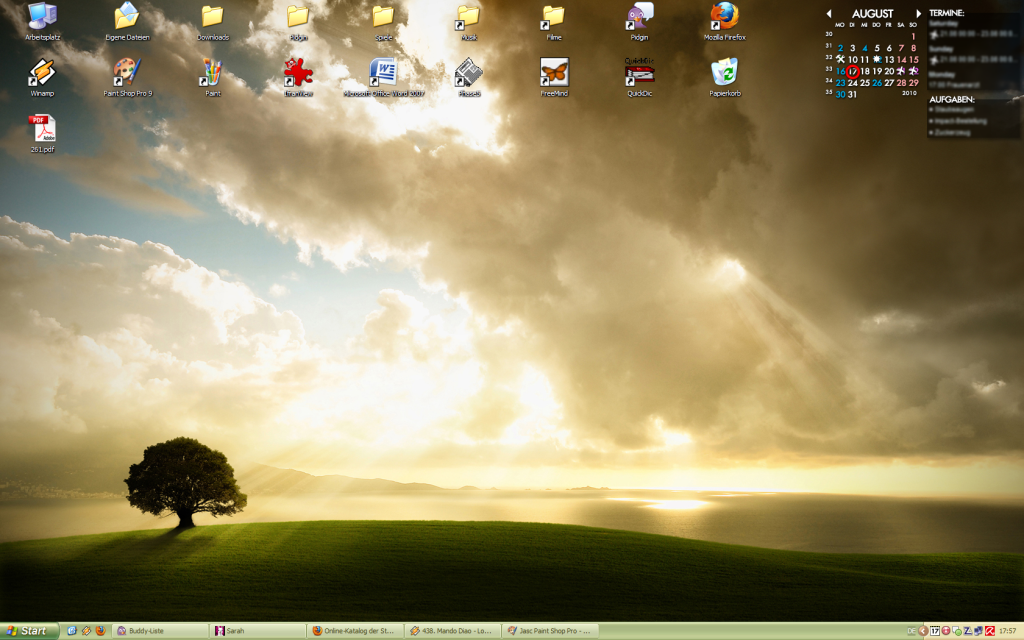Click the Winamp icon in Quick Launch
Viewport: 1024px width, 640px height.
[86, 631]
